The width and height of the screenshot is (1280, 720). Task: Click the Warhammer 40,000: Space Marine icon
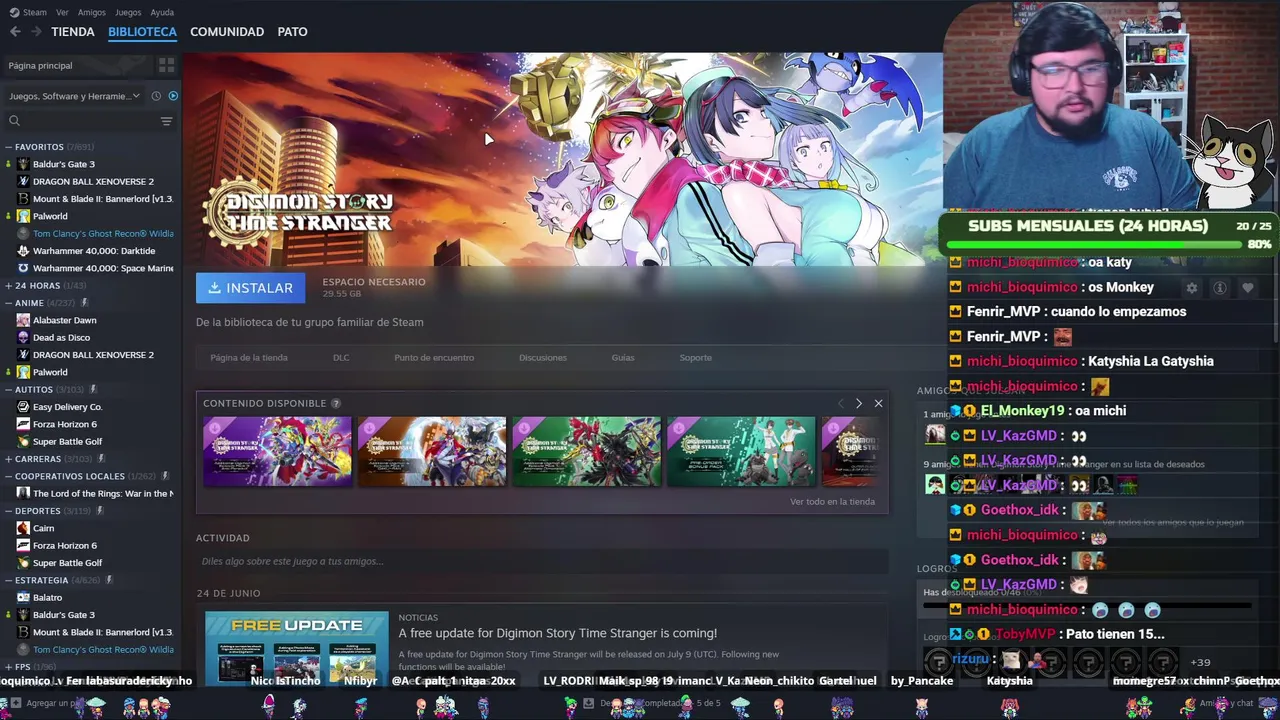pos(23,268)
